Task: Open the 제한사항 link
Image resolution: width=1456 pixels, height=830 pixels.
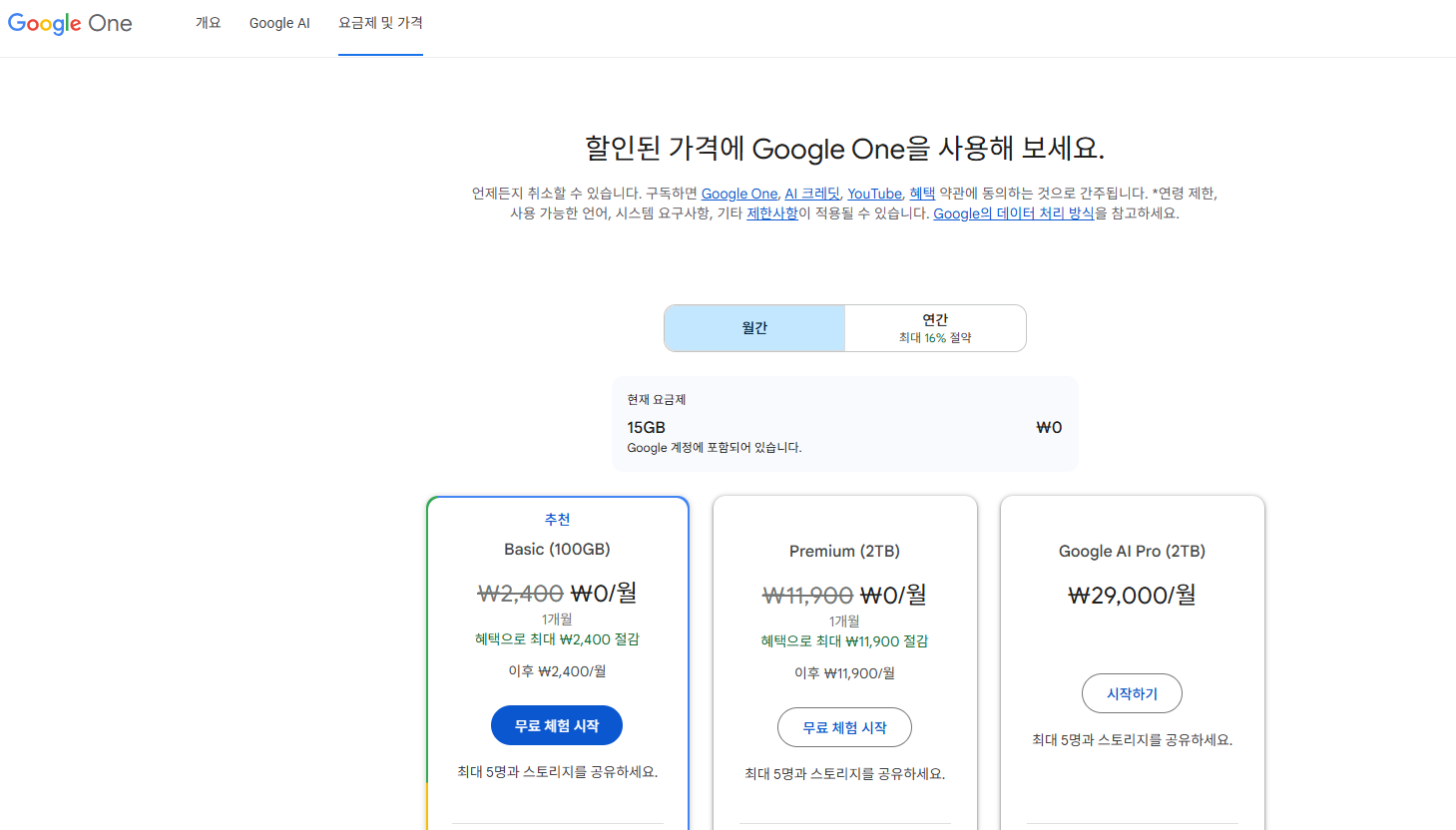Action: pos(772,213)
